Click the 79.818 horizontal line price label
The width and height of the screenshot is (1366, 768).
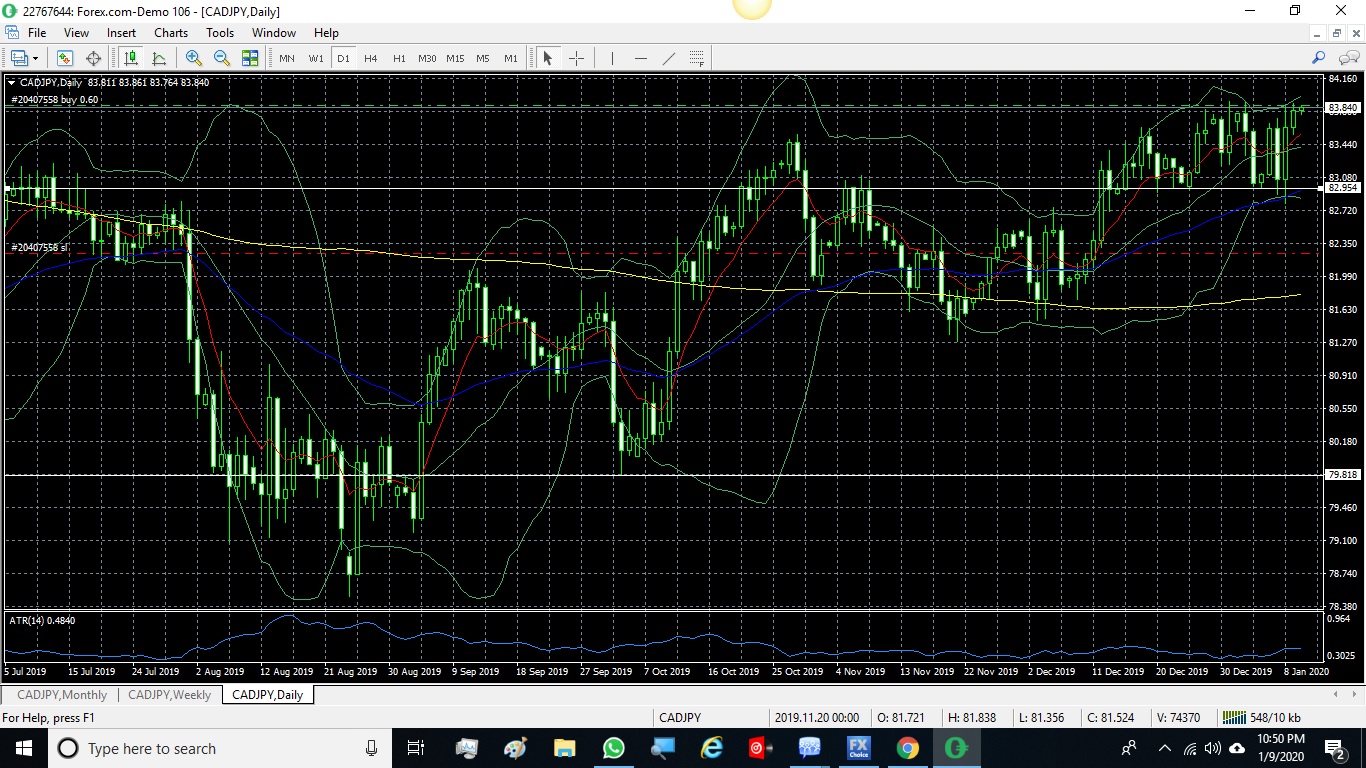click(x=1343, y=475)
